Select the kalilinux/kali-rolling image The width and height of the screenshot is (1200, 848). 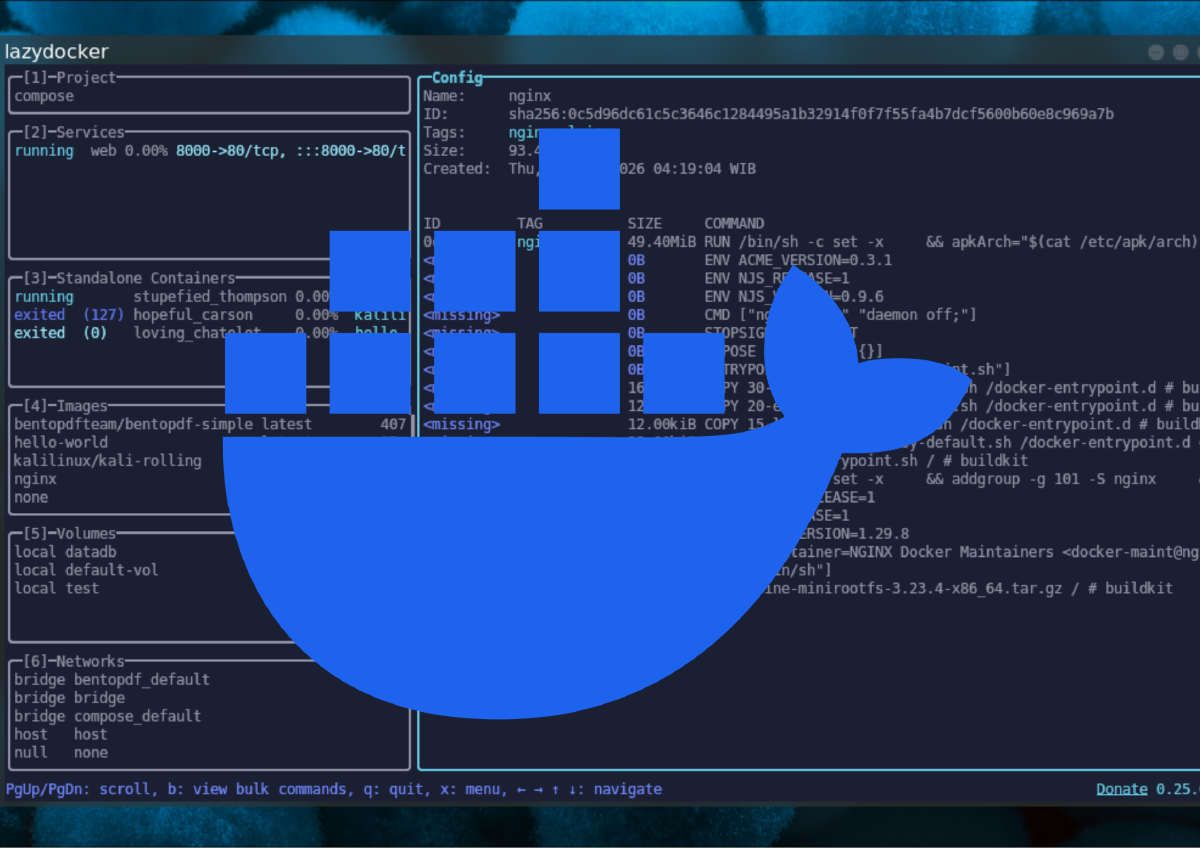[107, 461]
